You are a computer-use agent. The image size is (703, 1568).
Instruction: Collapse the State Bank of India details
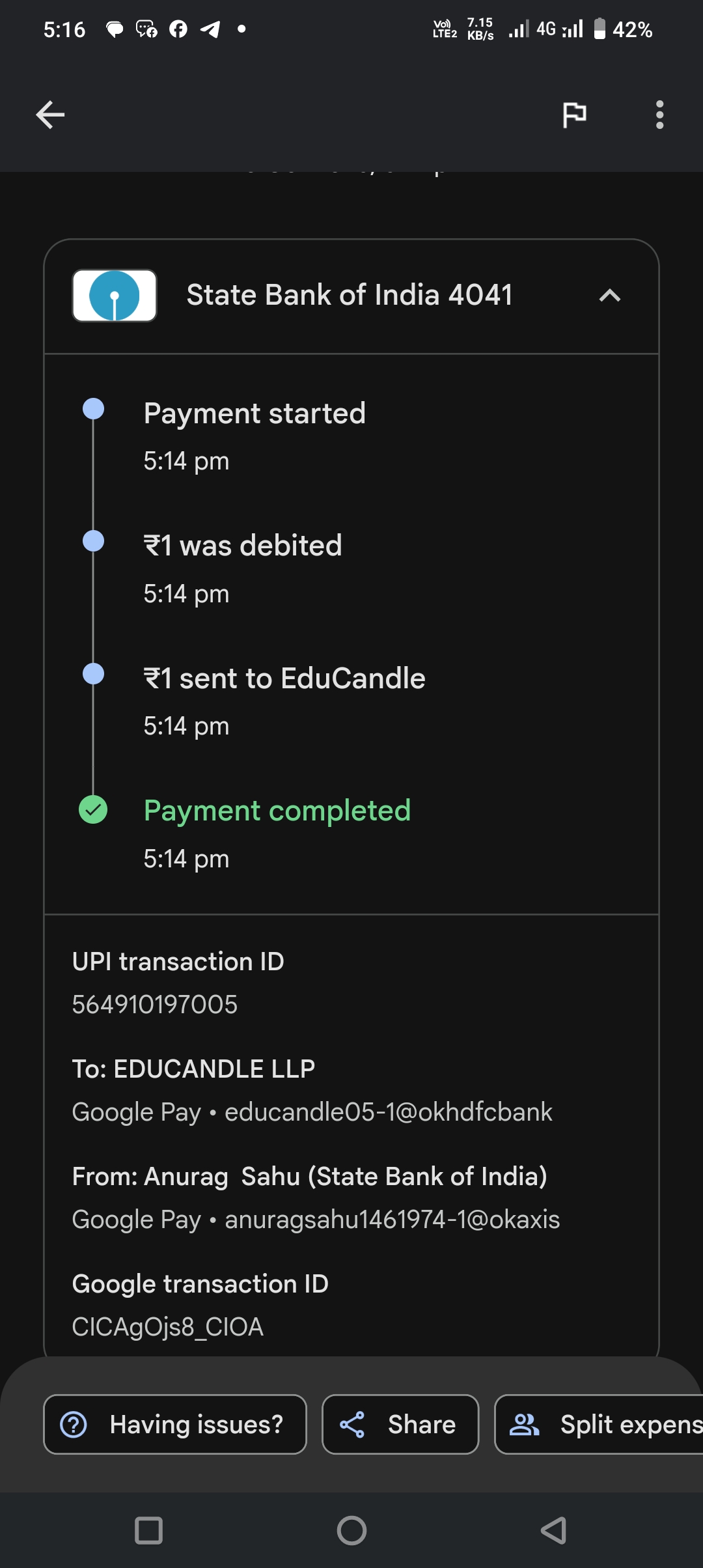point(609,296)
